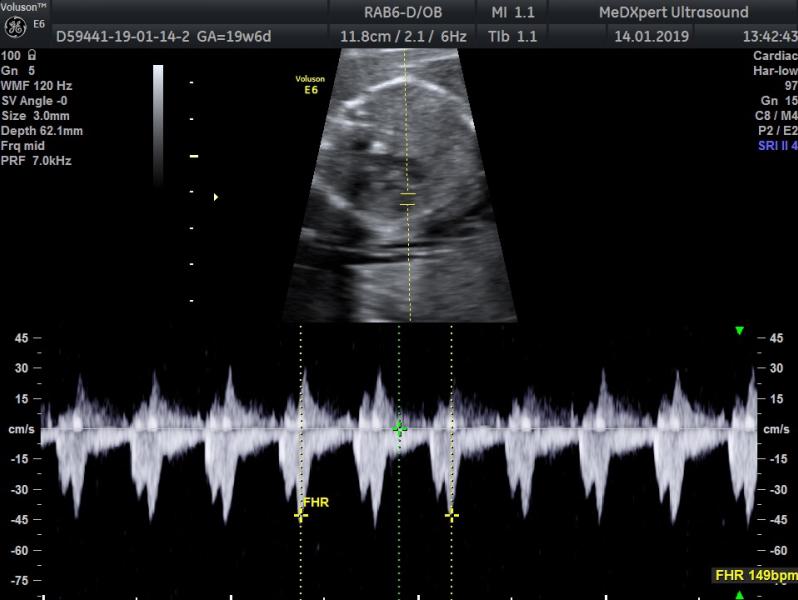
Task: Click the patient ID GA=19w6d field
Action: click(163, 37)
